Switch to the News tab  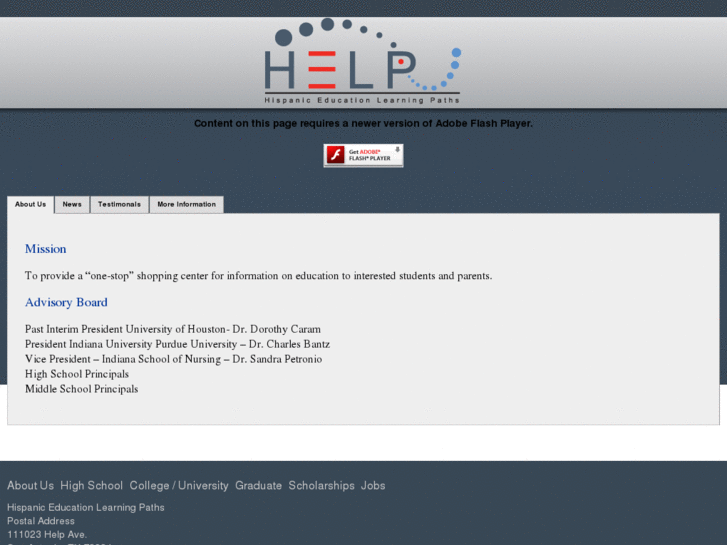click(x=72, y=205)
